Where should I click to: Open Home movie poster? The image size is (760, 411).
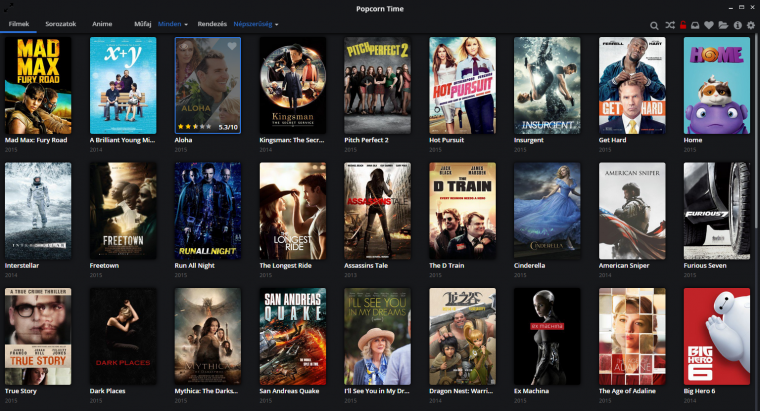click(717, 85)
